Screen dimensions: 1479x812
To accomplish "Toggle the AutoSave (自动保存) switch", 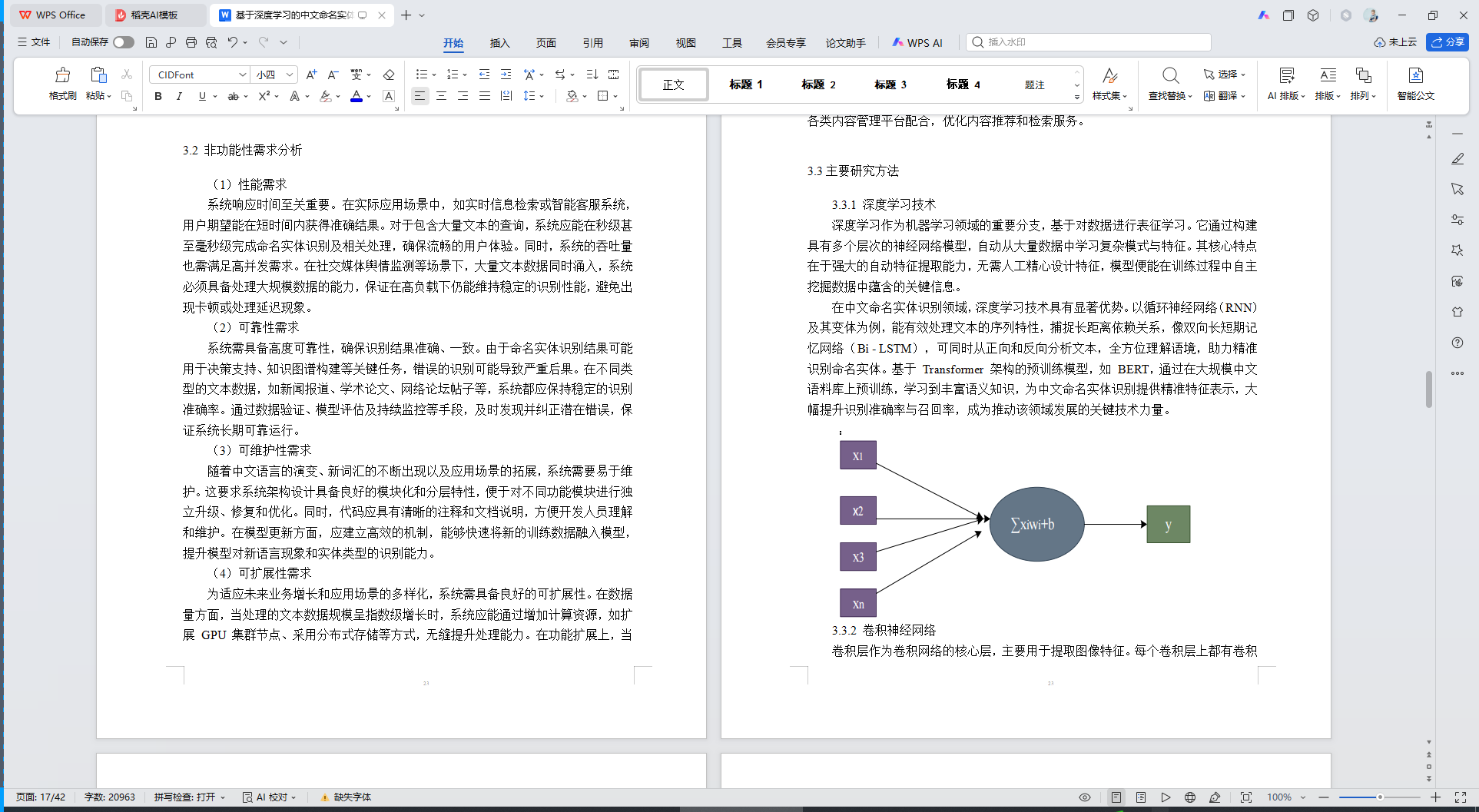I will click(x=124, y=42).
